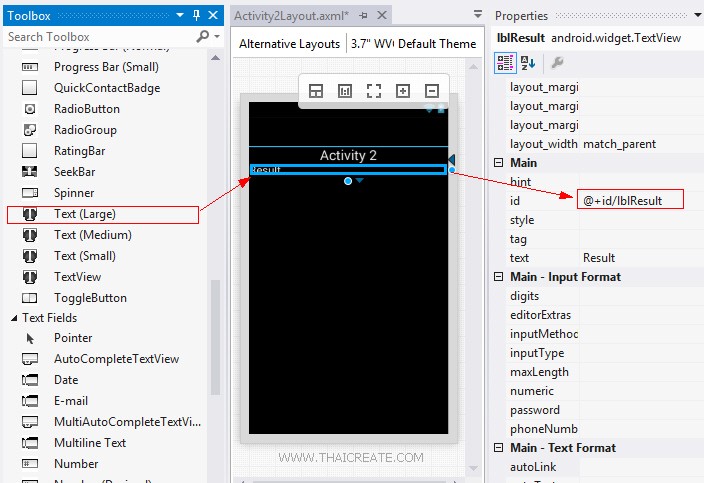Viewport: 704px width, 483px height.
Task: Close the Toolbox panel
Action: point(213,16)
